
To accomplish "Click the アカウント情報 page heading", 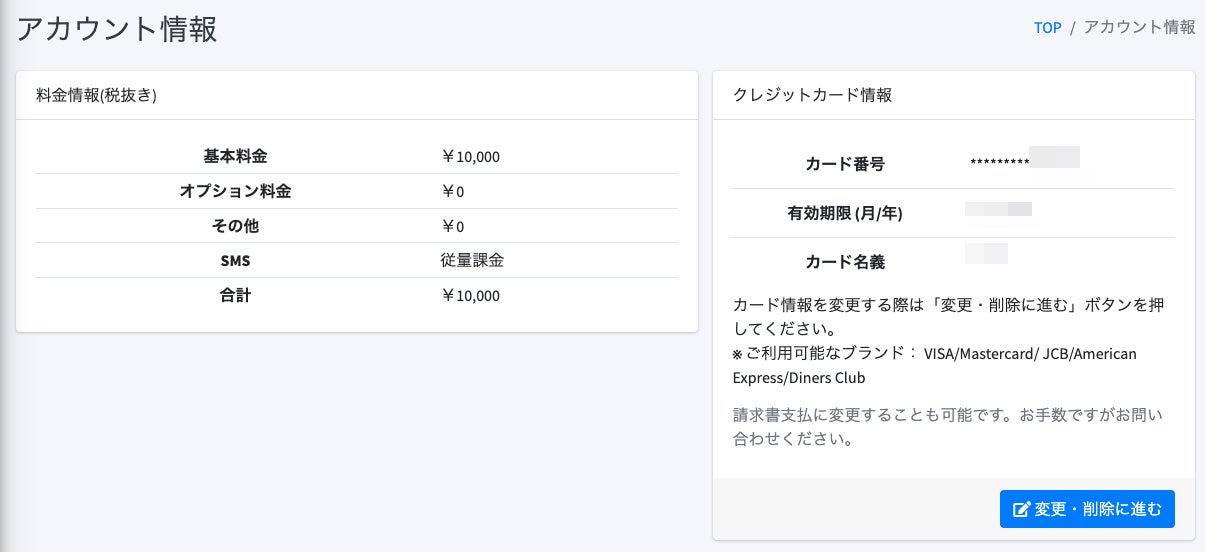I will pos(117,29).
